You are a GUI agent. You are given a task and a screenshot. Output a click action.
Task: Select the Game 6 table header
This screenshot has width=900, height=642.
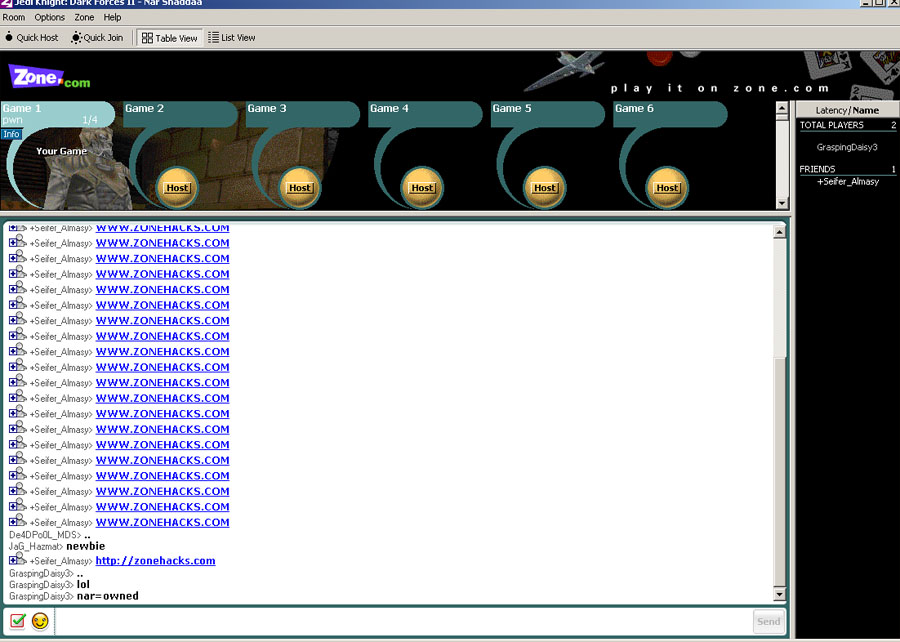670,114
